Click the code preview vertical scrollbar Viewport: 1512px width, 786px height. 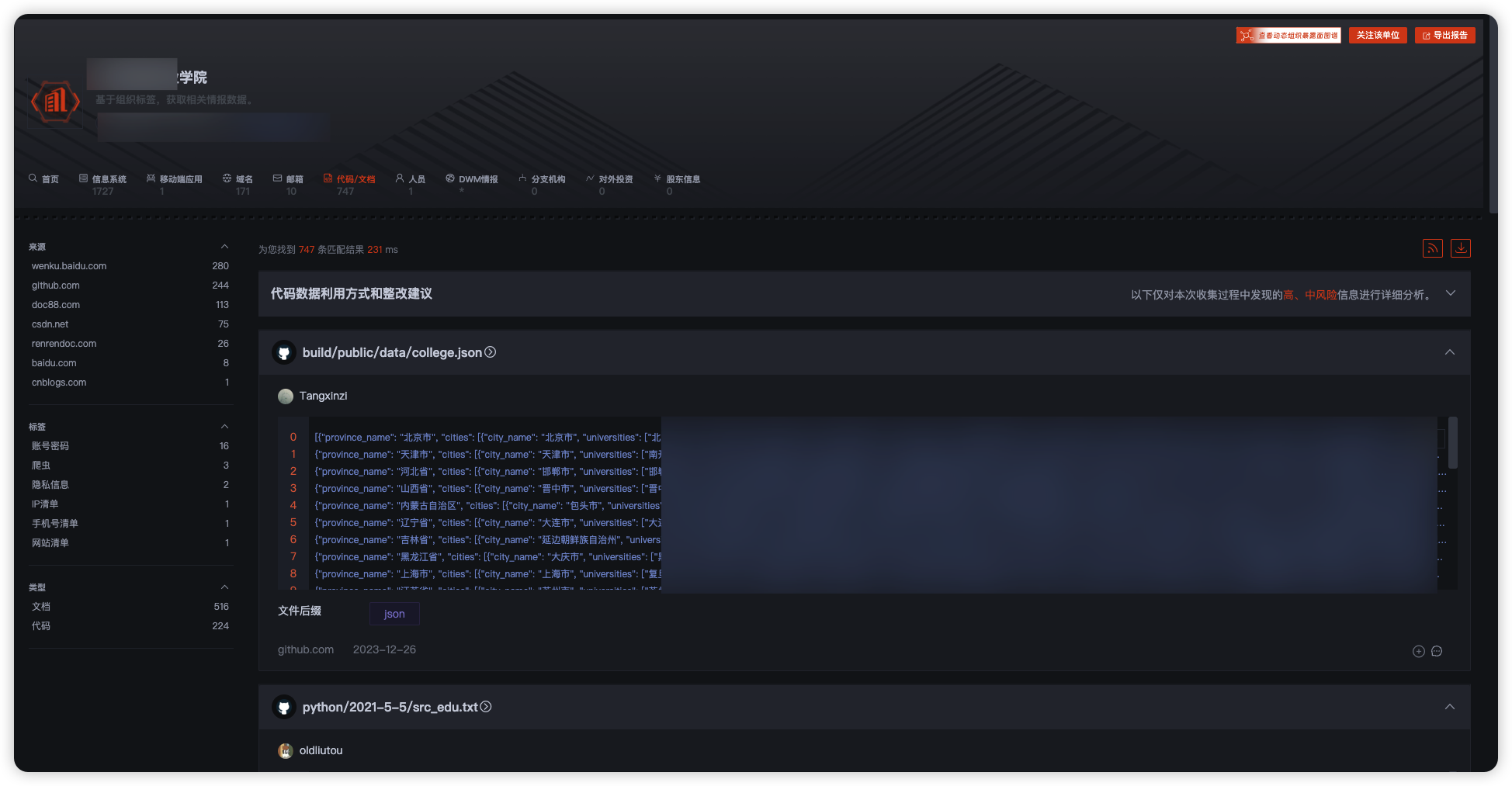tap(1452, 443)
